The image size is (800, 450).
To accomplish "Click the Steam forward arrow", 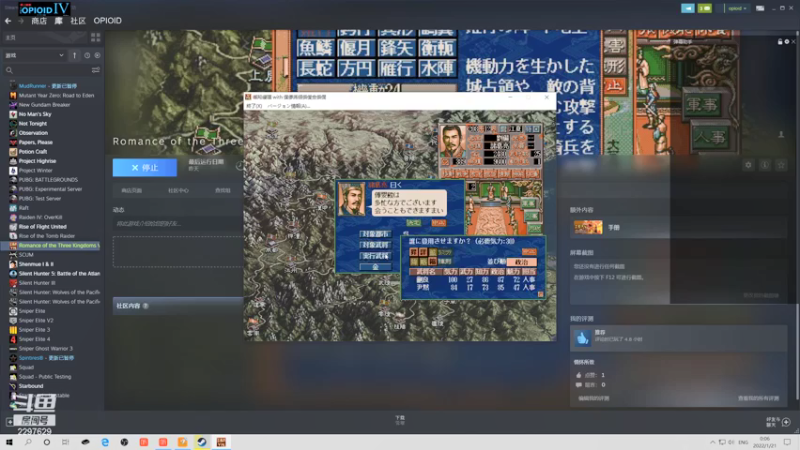I will coord(21,21).
